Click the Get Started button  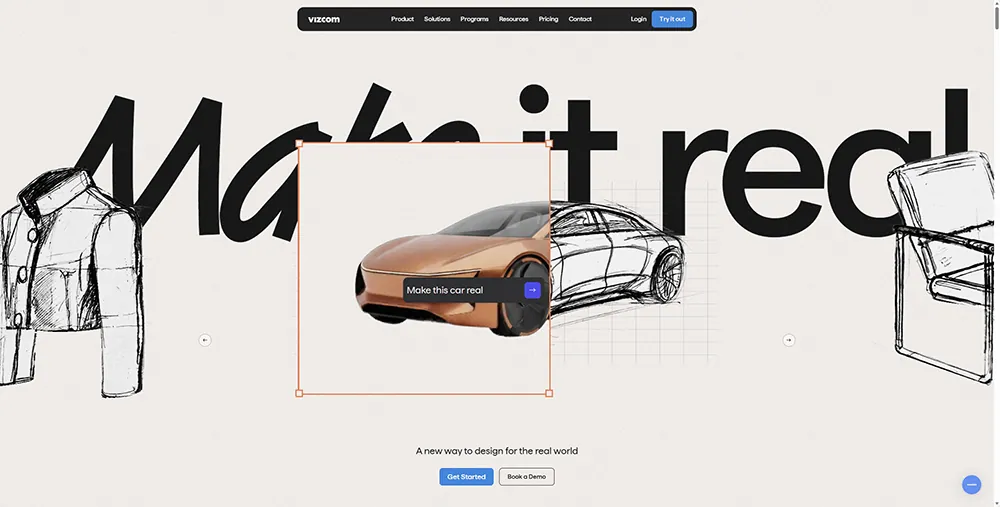466,477
